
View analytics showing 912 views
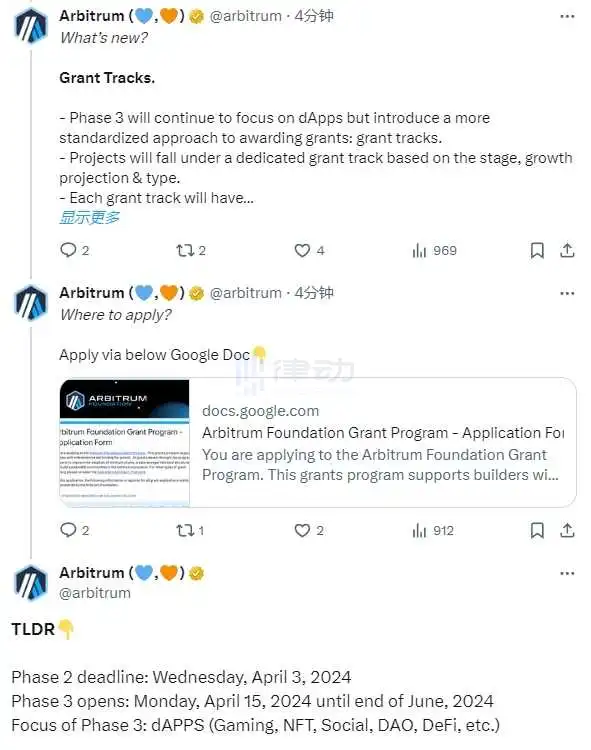coord(433,530)
